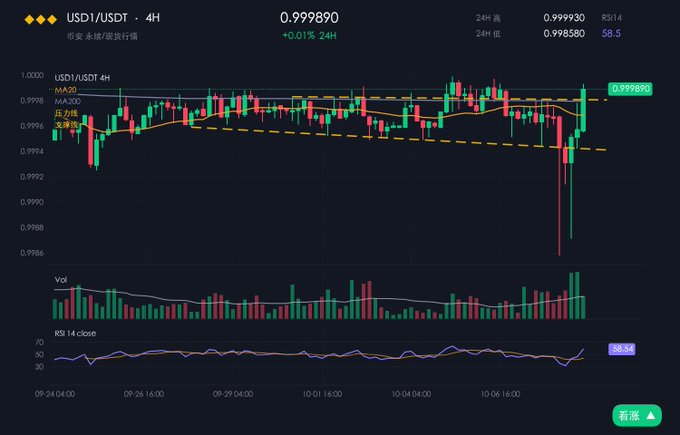Click the 24H high value 0.999930
The height and width of the screenshot is (435, 680).
click(564, 18)
